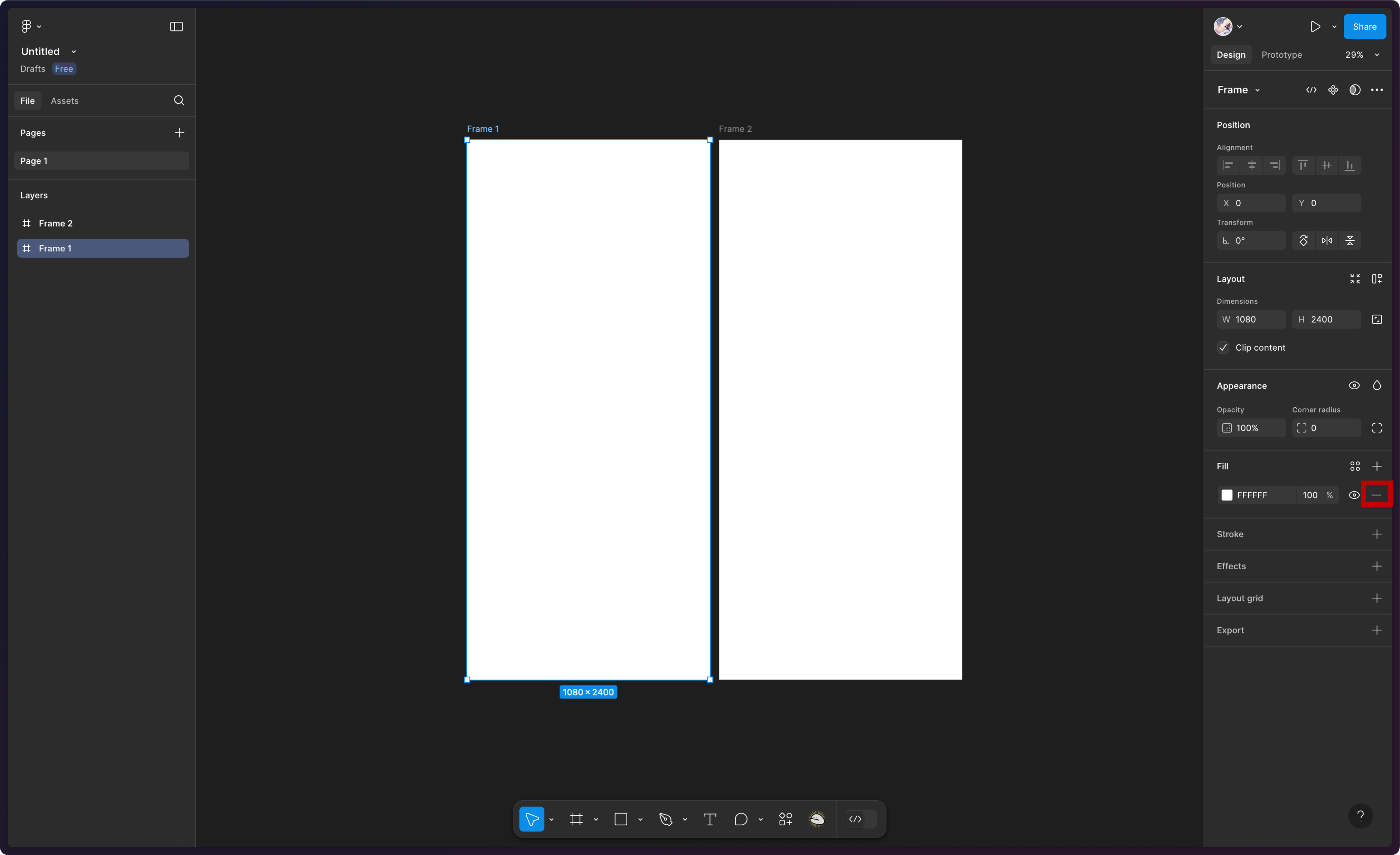Viewport: 1400px width, 855px height.
Task: Add a layout grid with plus button
Action: 1377,599
